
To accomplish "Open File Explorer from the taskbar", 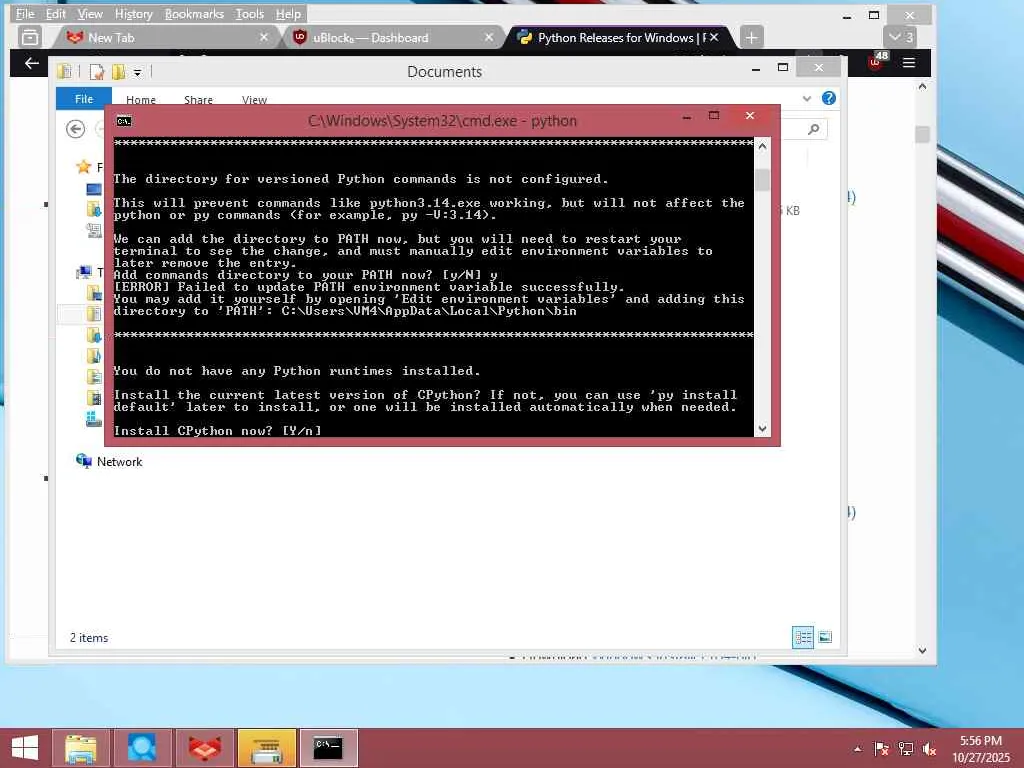I will point(80,748).
